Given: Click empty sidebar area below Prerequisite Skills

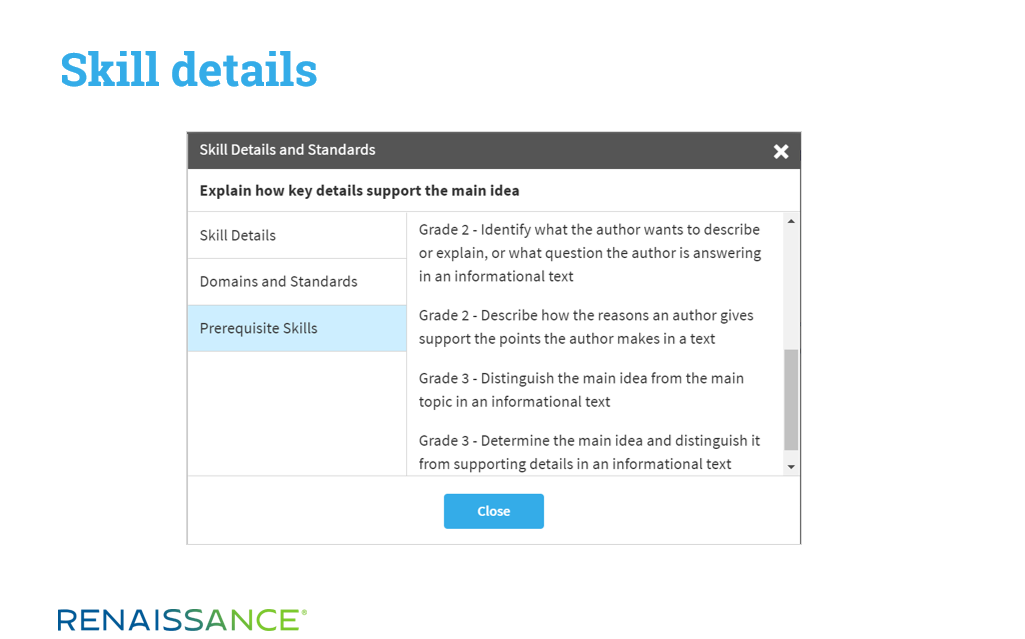Looking at the screenshot, I should 297,413.
